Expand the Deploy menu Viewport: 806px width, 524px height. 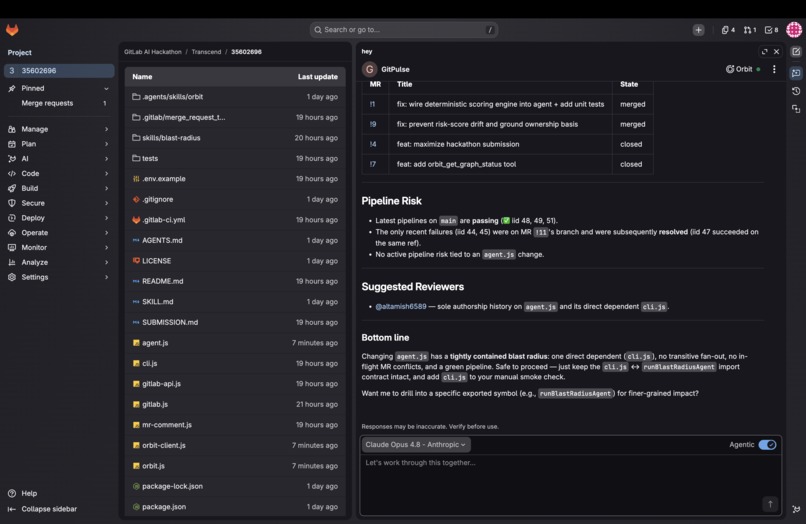tap(58, 218)
